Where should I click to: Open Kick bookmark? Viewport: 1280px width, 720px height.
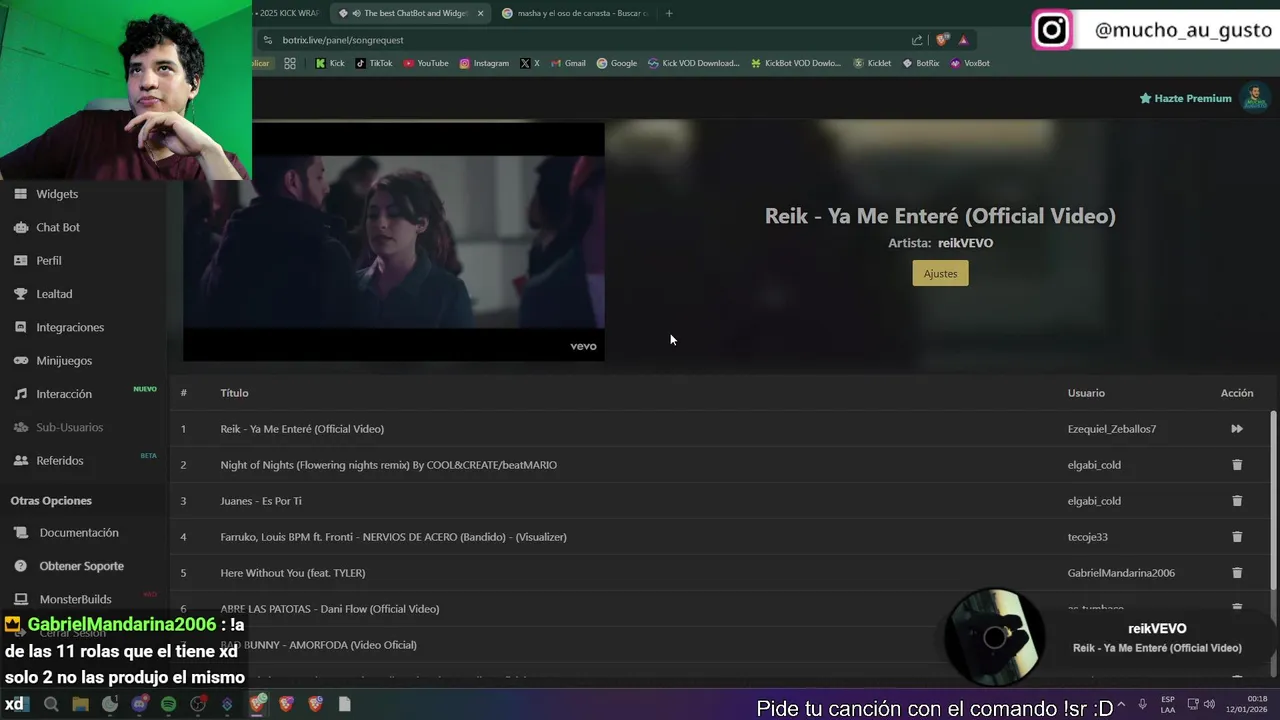coord(329,63)
